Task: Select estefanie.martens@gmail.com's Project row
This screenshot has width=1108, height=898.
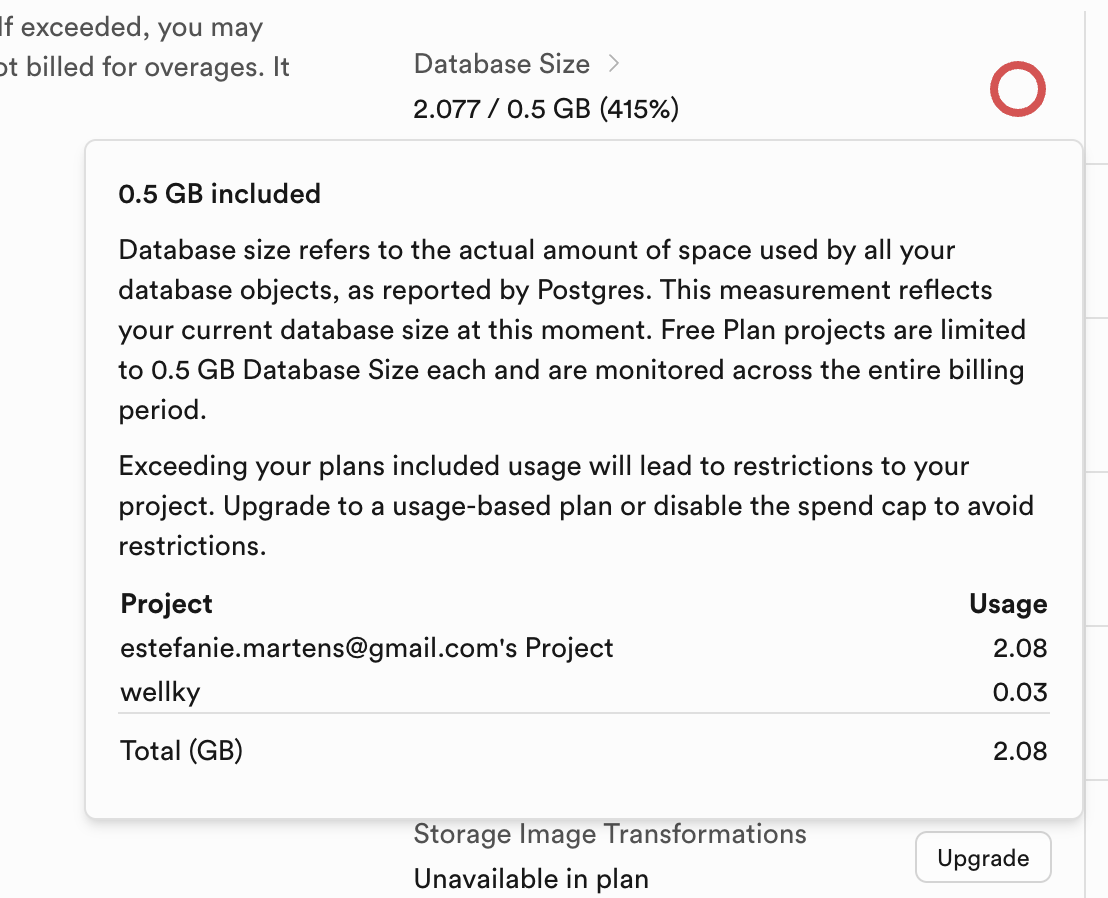Action: tap(366, 648)
